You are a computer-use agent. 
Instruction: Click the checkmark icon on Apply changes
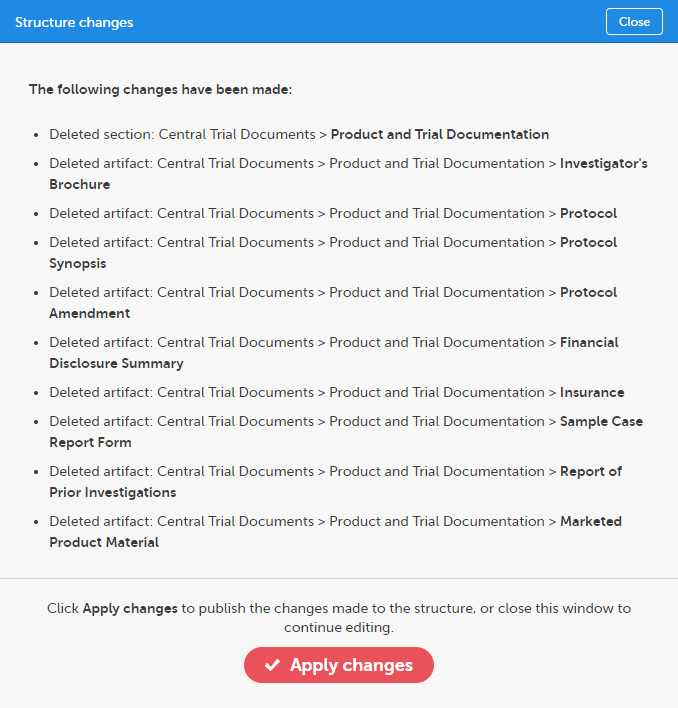click(272, 666)
